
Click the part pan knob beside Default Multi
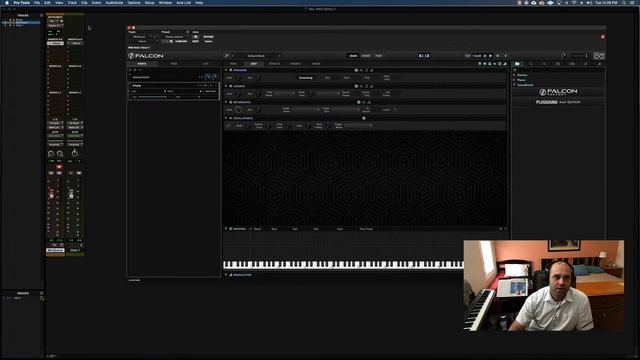(214, 77)
